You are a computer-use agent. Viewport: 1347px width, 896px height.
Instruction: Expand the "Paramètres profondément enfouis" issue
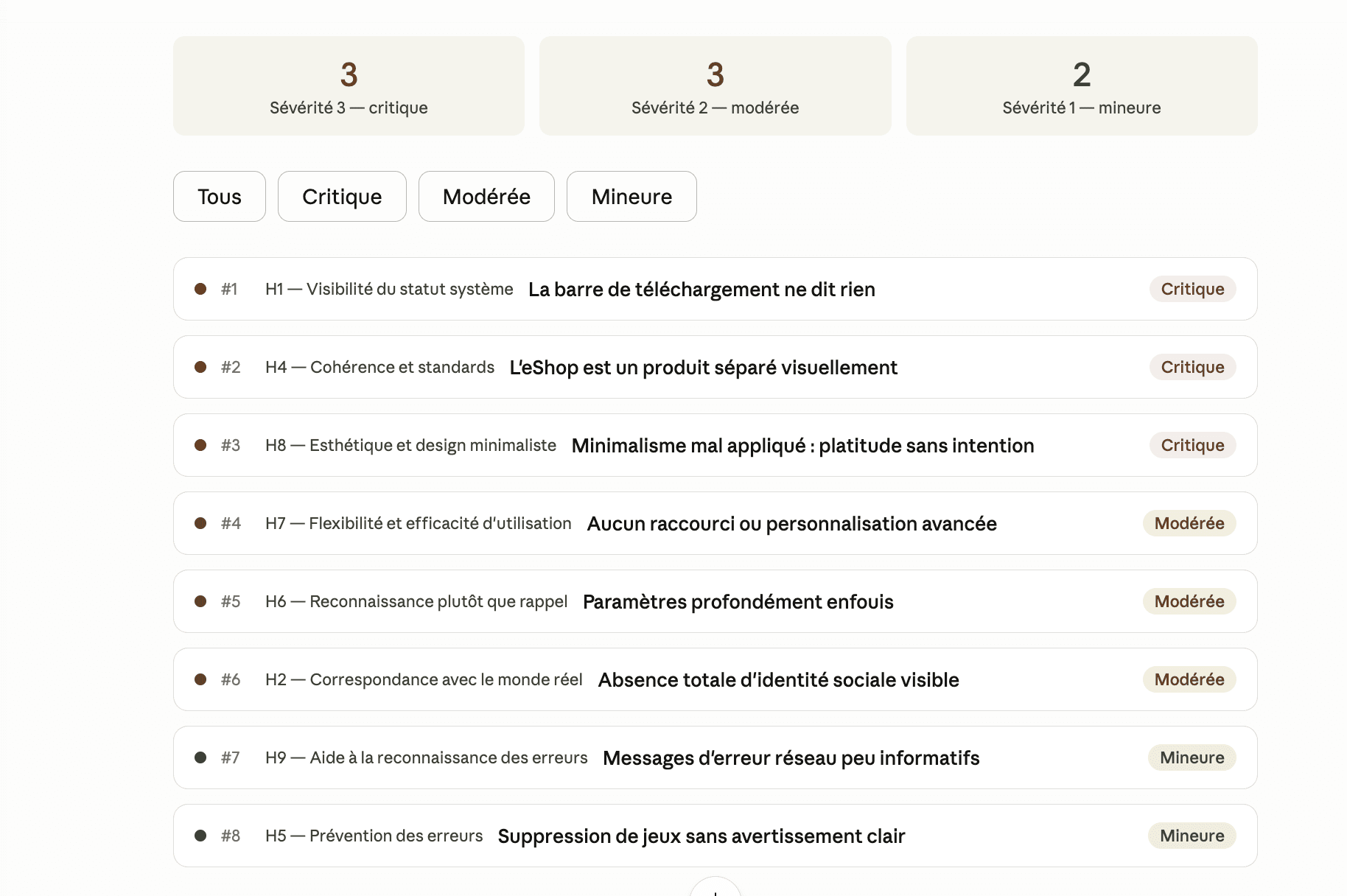point(716,601)
